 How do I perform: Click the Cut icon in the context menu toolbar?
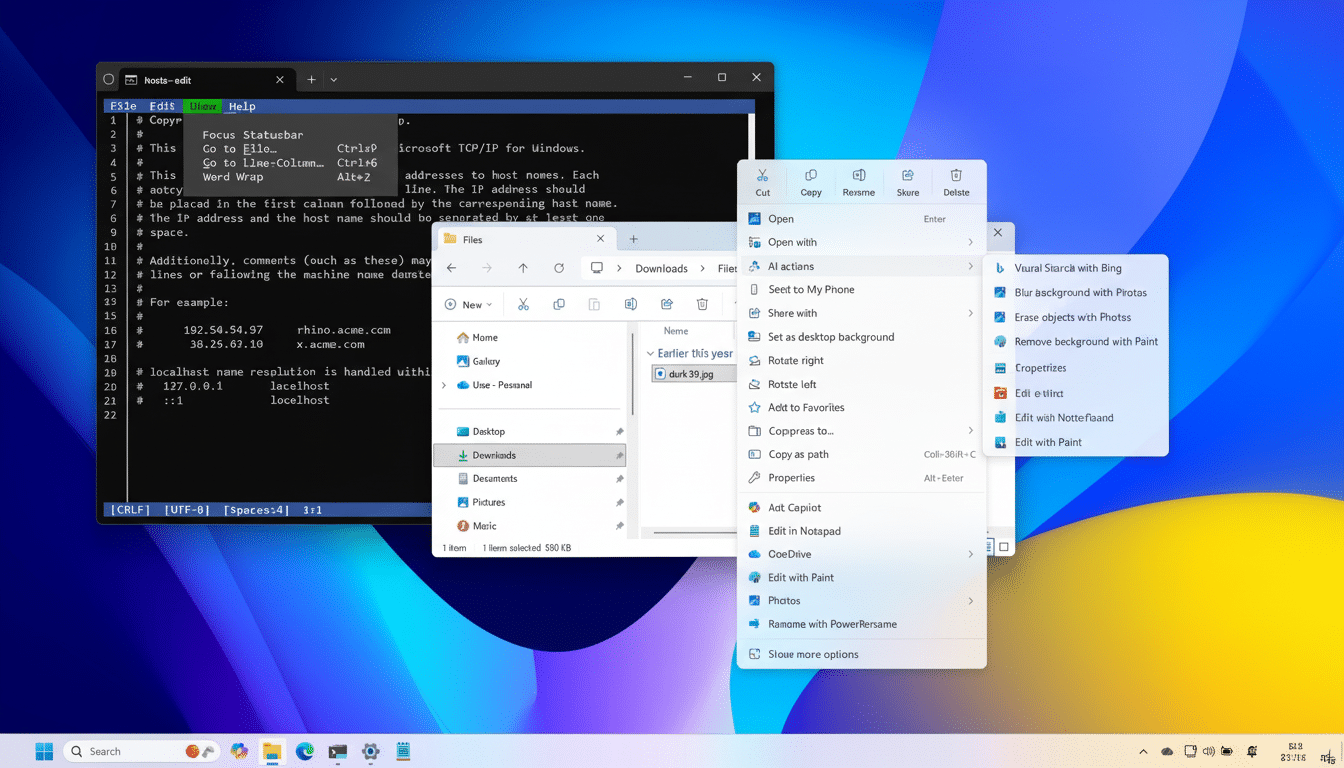(762, 181)
